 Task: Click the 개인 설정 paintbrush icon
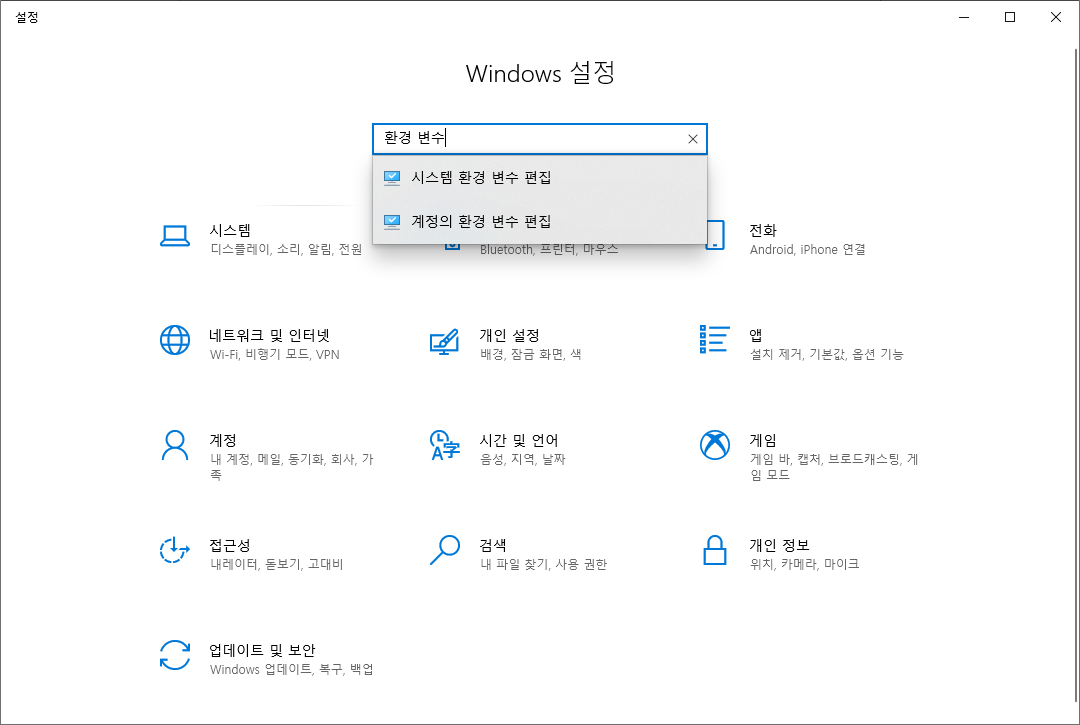tap(444, 342)
